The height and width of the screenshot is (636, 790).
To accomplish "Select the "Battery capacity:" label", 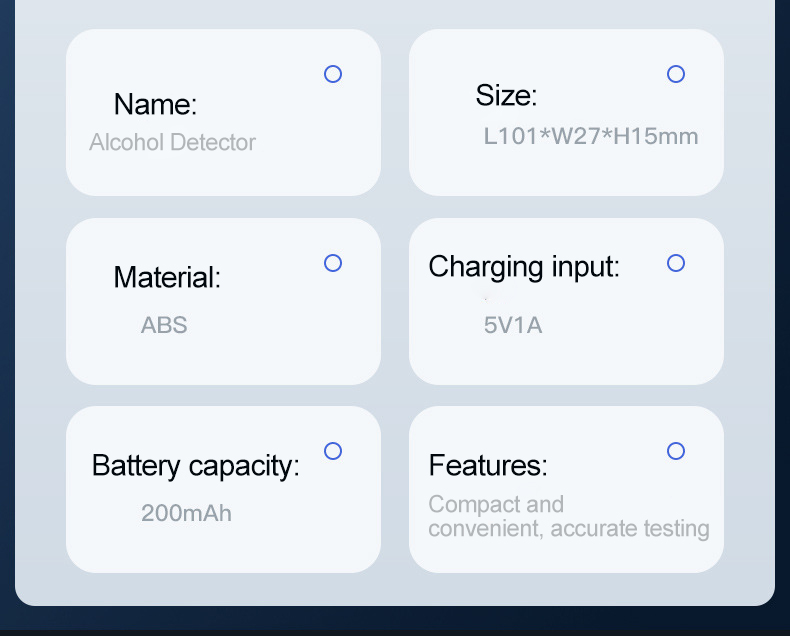I will [x=195, y=466].
